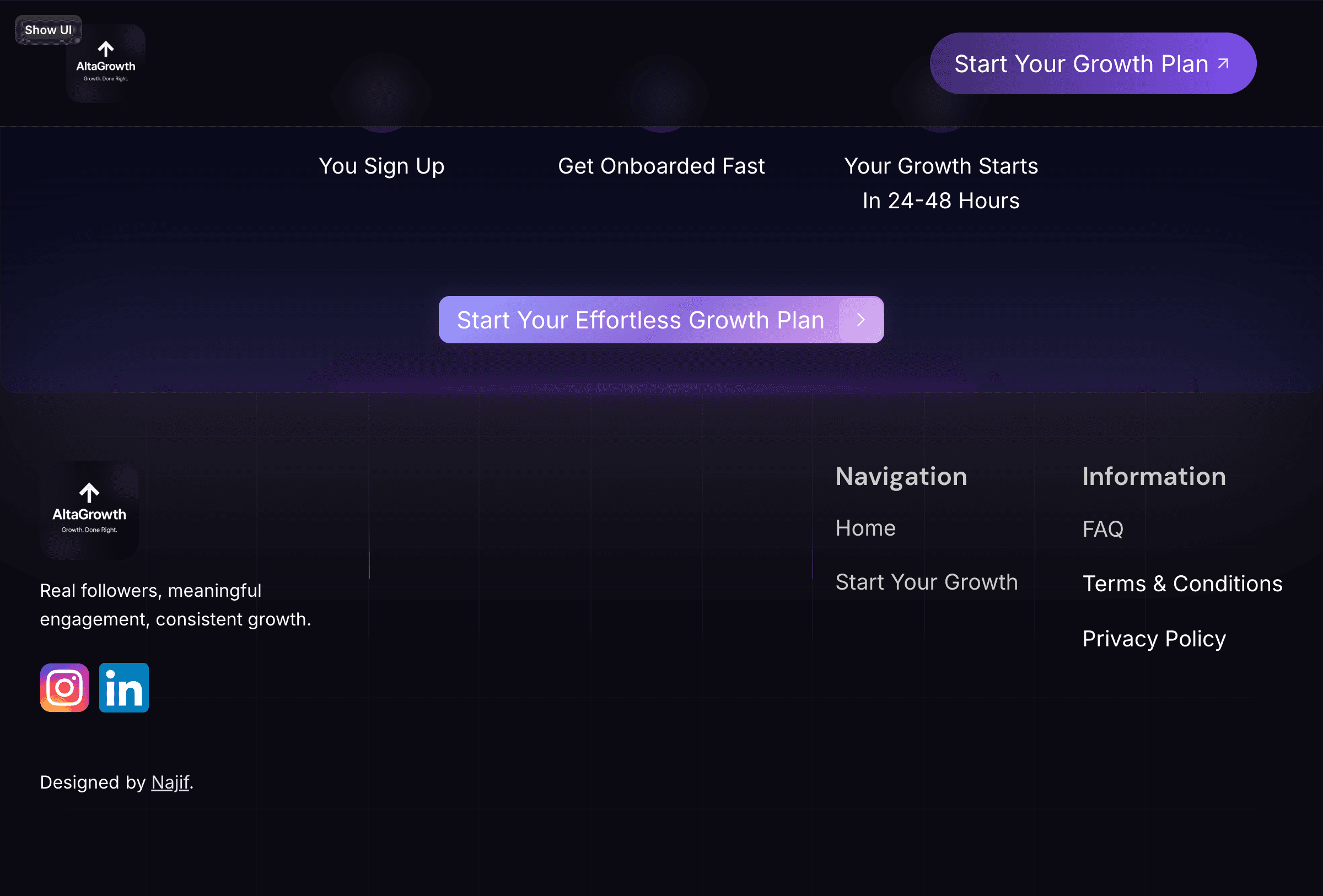This screenshot has height=896, width=1323.
Task: Click the AltaGrowth footer logo
Action: [89, 510]
